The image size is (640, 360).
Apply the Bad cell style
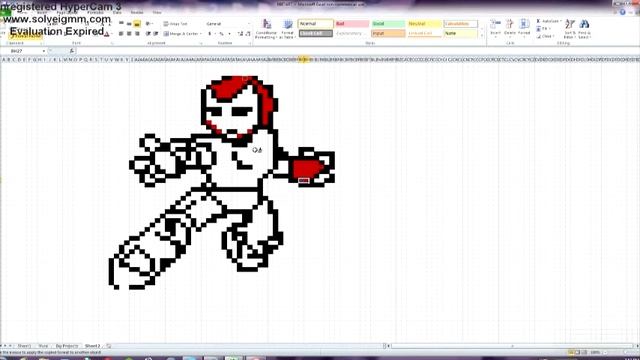tap(352, 24)
